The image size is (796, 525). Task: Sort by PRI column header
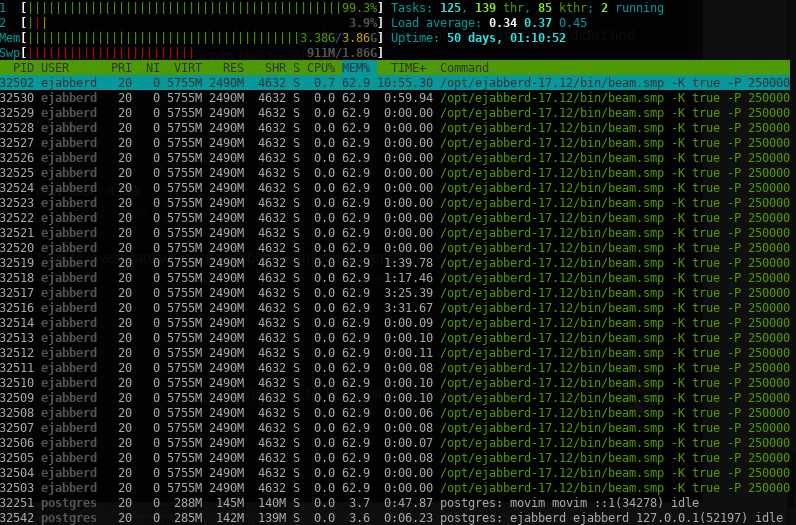[x=121, y=68]
